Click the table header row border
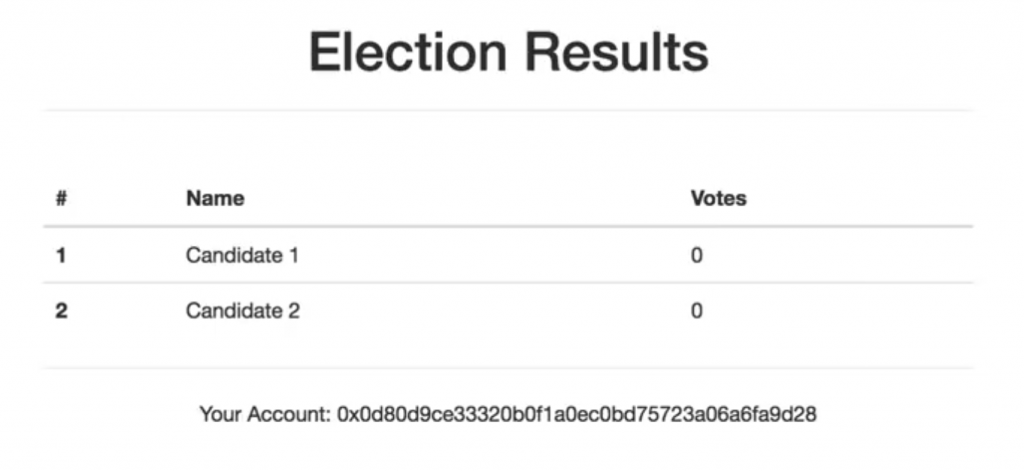The image size is (1024, 471). point(508,227)
